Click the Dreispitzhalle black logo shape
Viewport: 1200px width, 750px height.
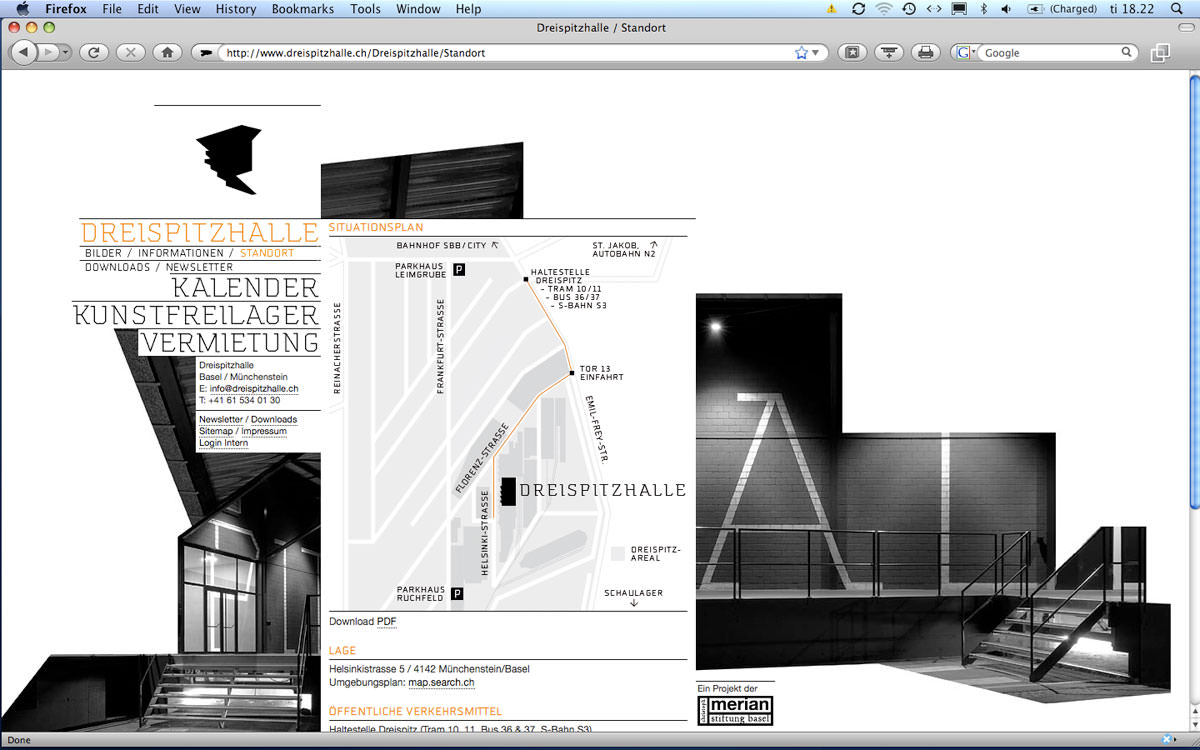tap(230, 159)
